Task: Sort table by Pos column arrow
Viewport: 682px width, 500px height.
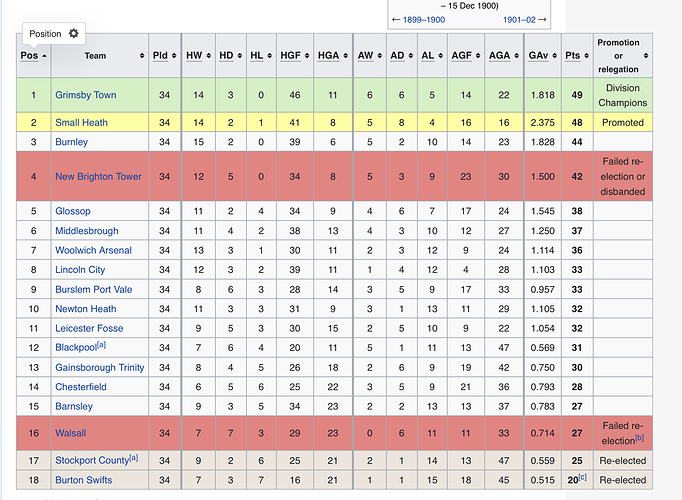Action: 44,56
